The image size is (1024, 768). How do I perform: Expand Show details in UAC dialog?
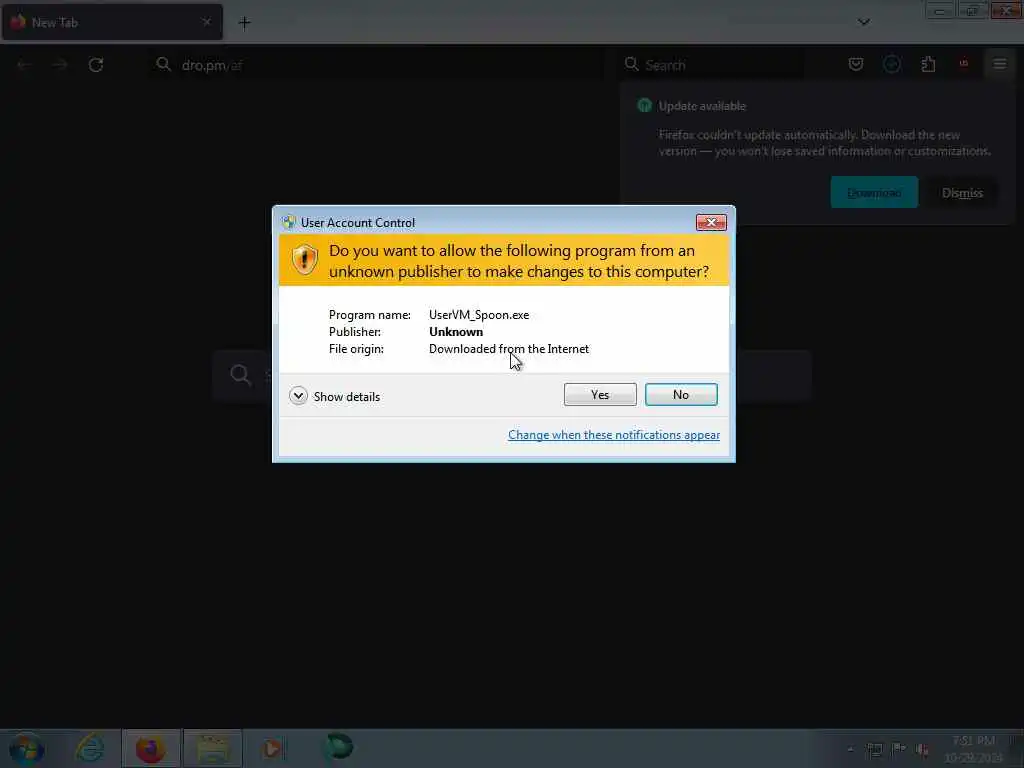[x=334, y=396]
